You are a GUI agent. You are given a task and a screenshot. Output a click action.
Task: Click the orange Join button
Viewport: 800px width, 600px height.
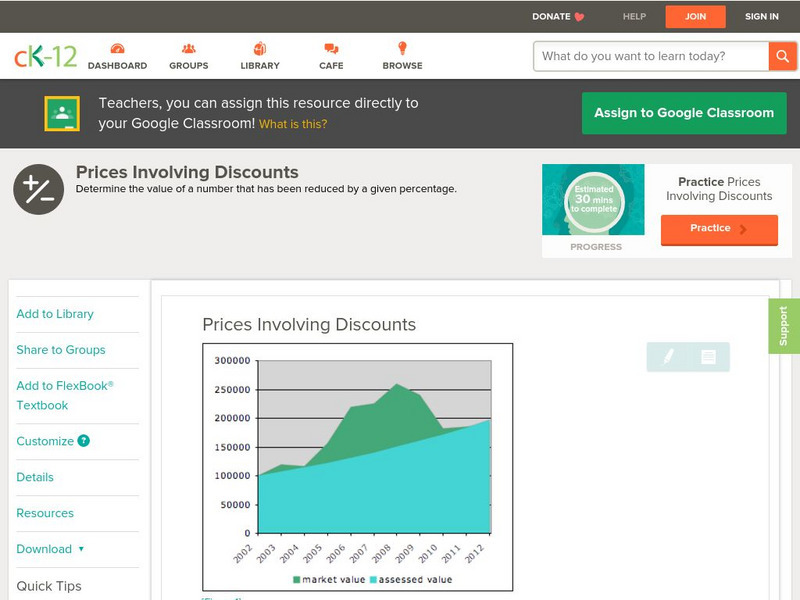[695, 17]
